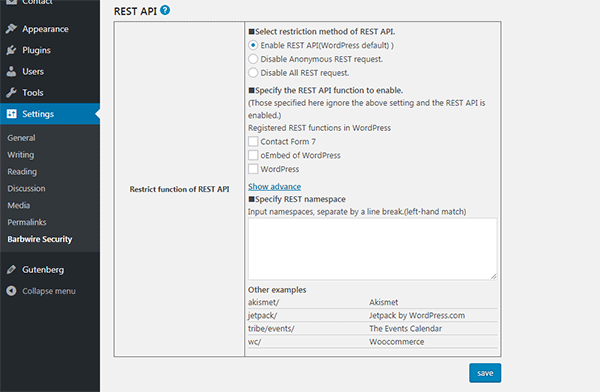Click the save button
Viewport: 600px width, 392px height.
(x=485, y=373)
